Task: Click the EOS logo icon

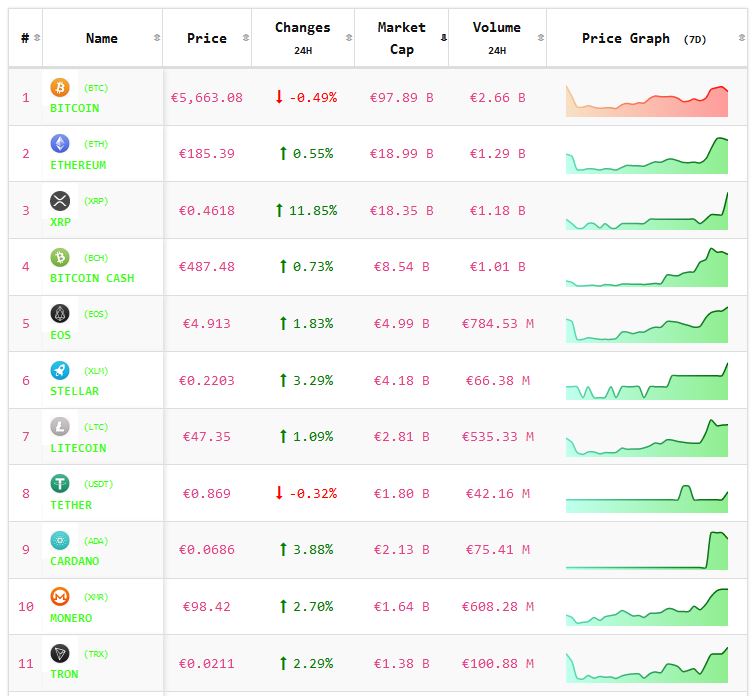Action: coord(60,314)
